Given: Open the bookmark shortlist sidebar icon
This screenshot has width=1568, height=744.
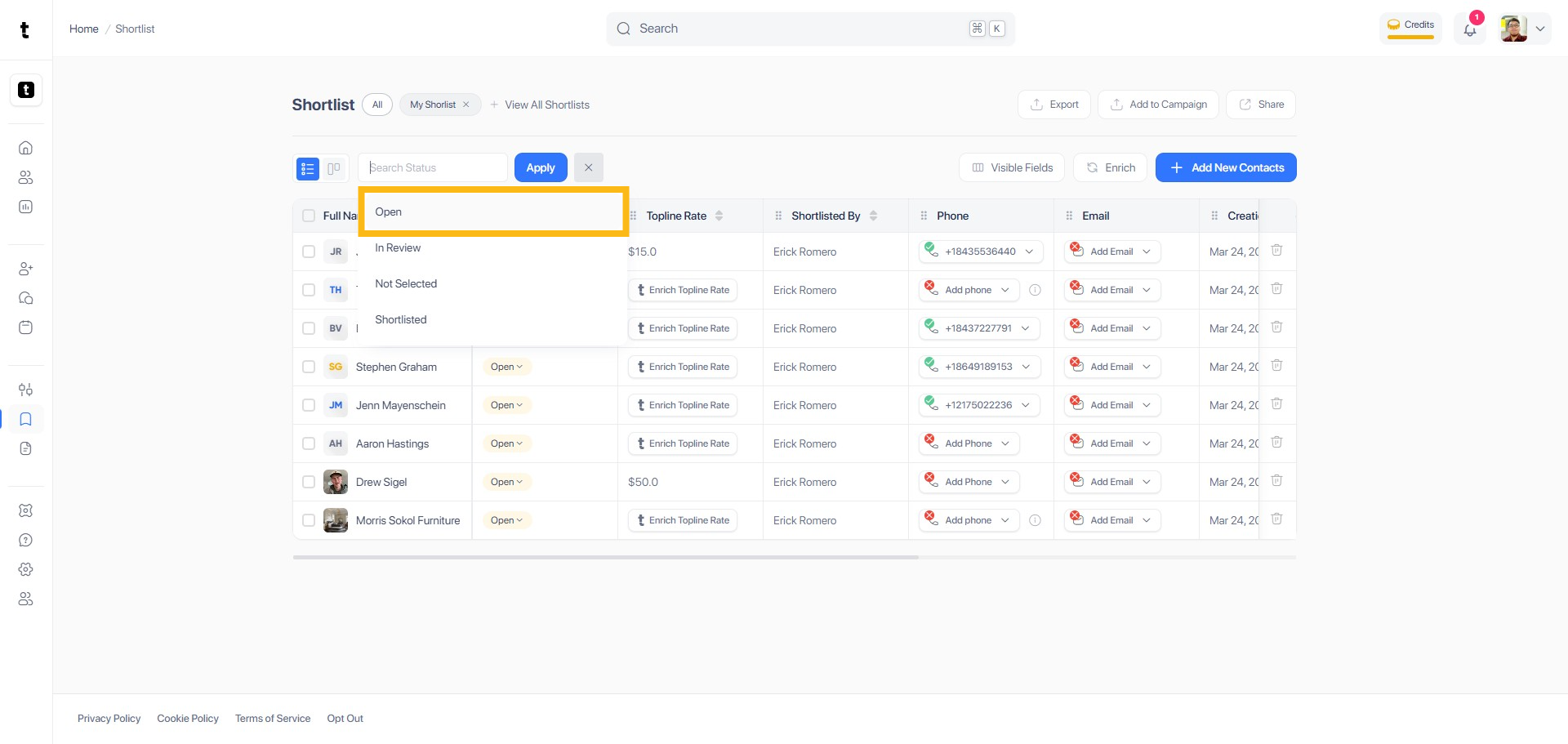Looking at the screenshot, I should coord(26,419).
